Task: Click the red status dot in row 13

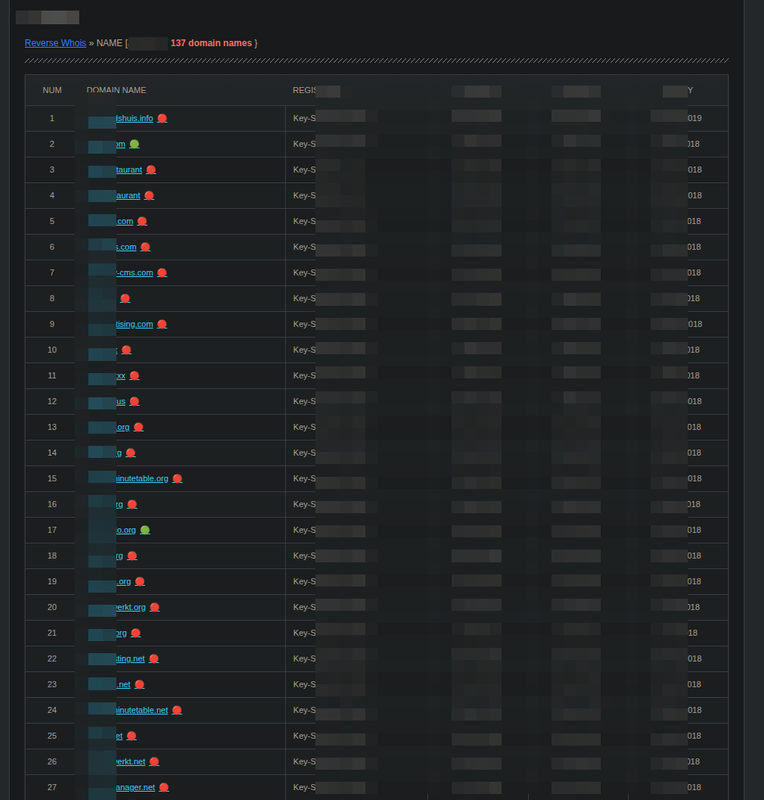Action: (138, 428)
